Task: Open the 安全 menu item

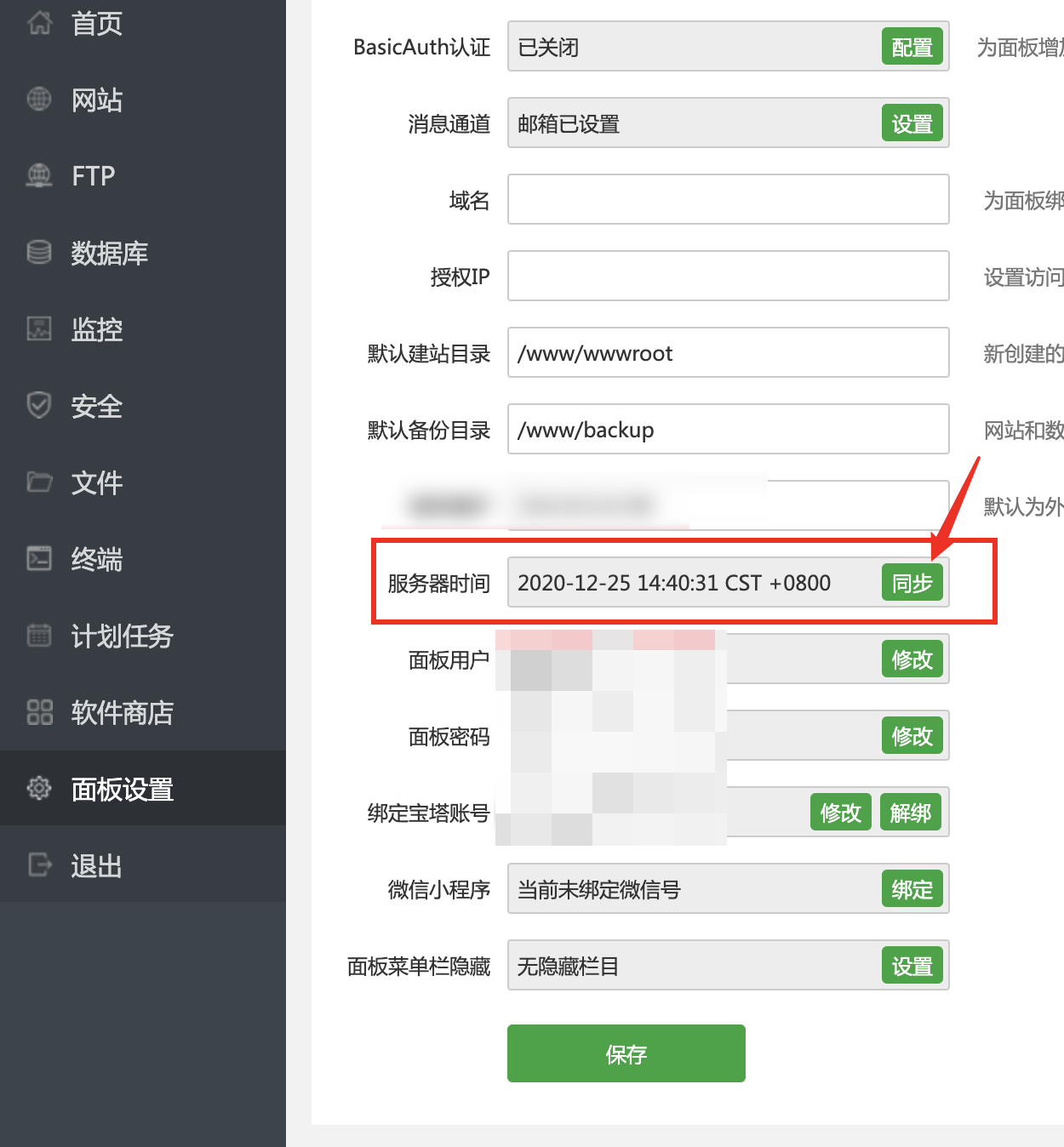Action: tap(143, 406)
